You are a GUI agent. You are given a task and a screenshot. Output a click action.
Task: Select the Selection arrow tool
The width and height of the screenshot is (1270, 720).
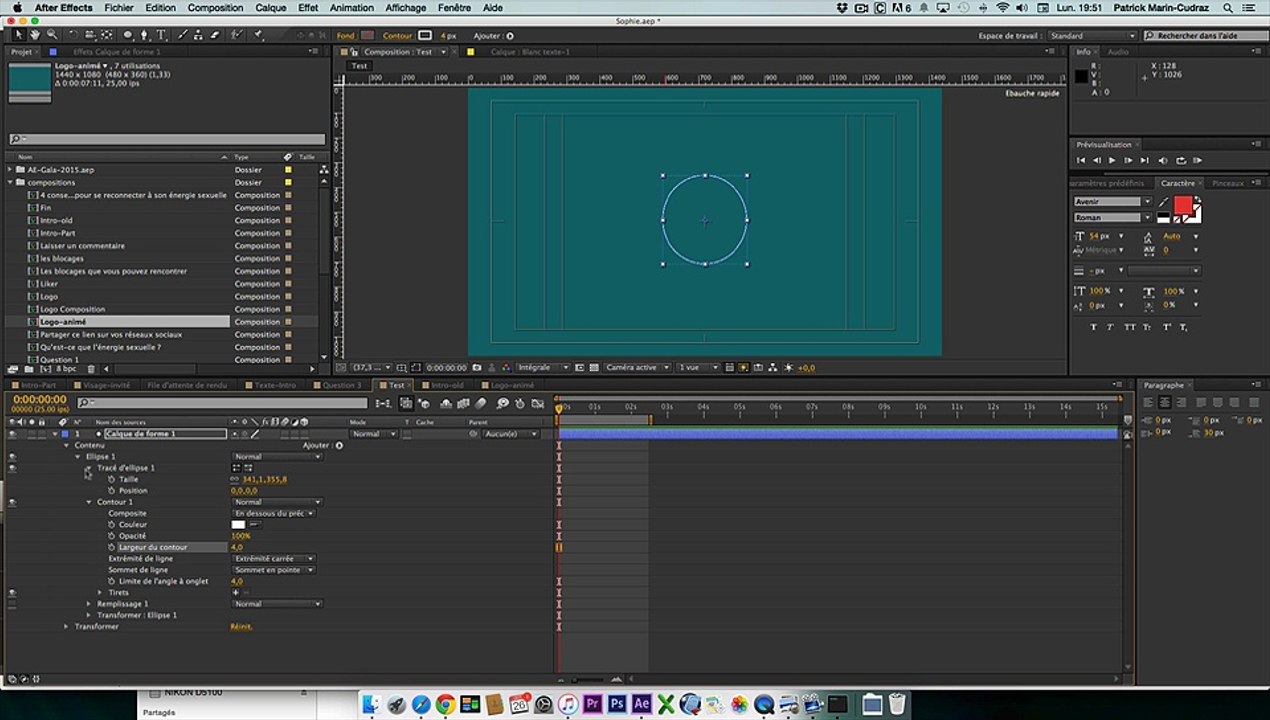(x=18, y=35)
